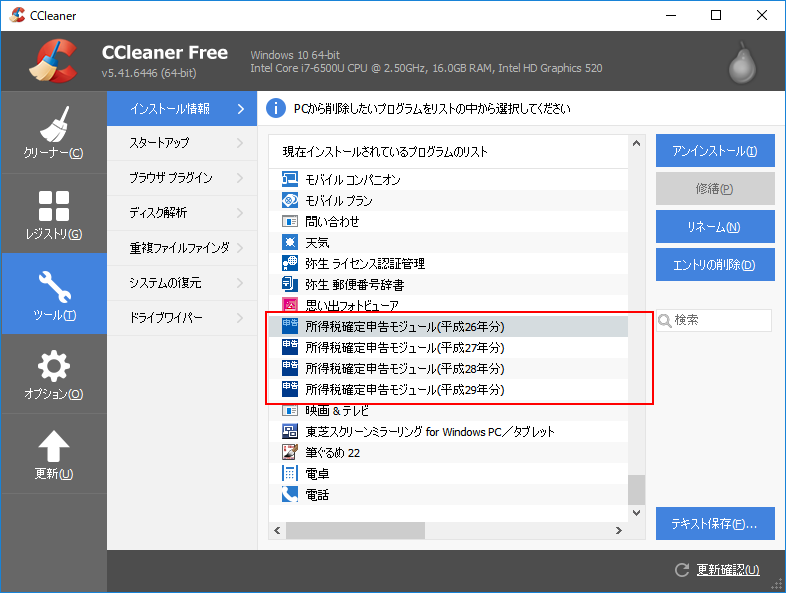786x593 pixels.
Task: Select the 映画 & テレビ row
Action: 448,411
